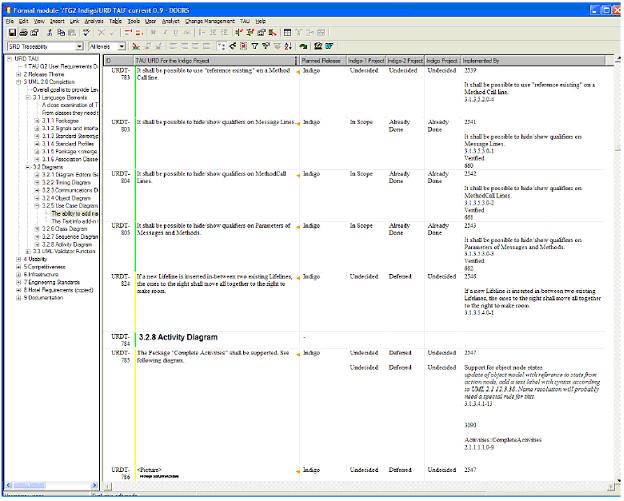Click the black icon left of the teal one
Image resolution: width=624 pixels, height=501 pixels.
tap(318, 47)
